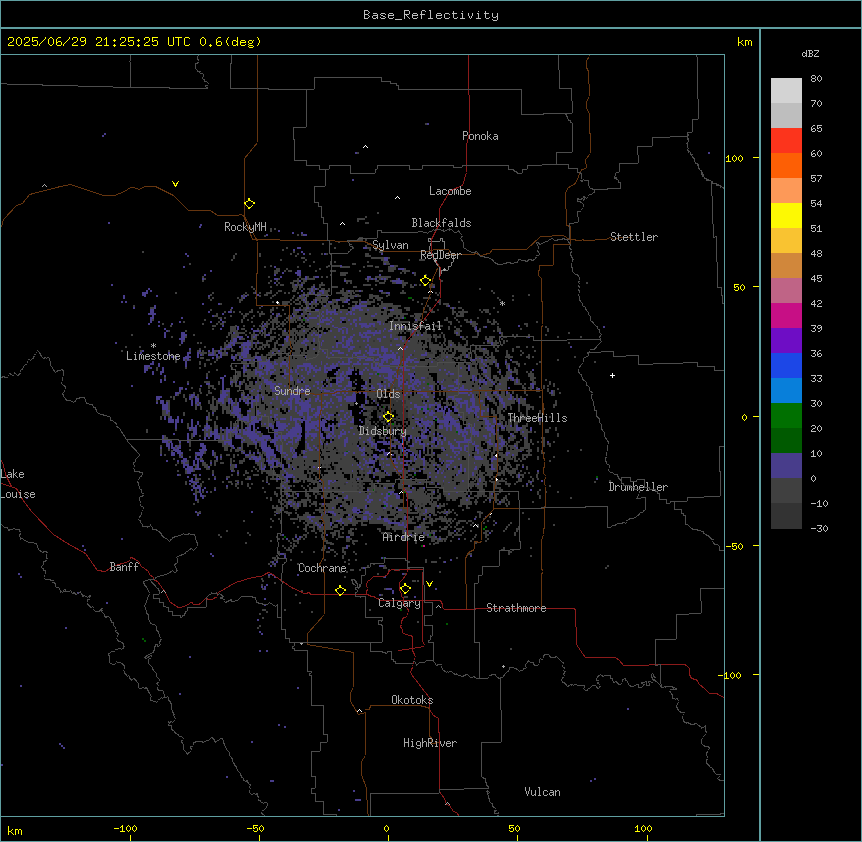
Task: Click the purple 39 dBZ legend swatch
Action: click(x=786, y=341)
